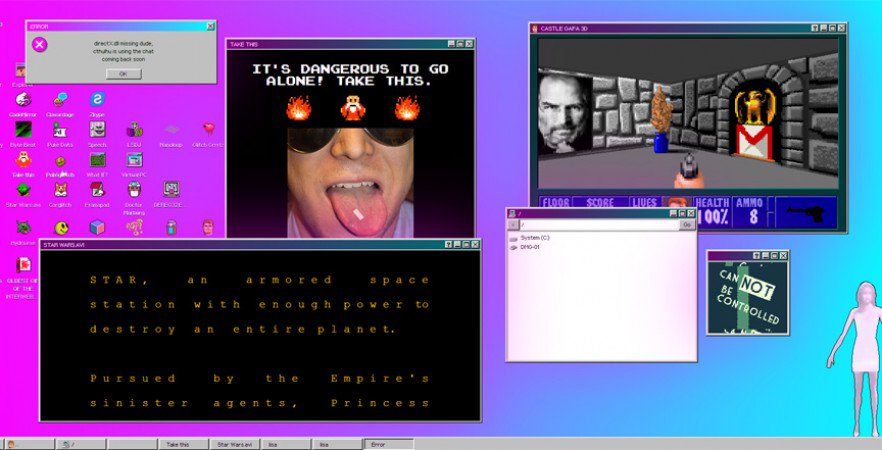The width and height of the screenshot is (882, 450).
Task: Click the pink X error icon in the dialog
Action: (x=39, y=45)
